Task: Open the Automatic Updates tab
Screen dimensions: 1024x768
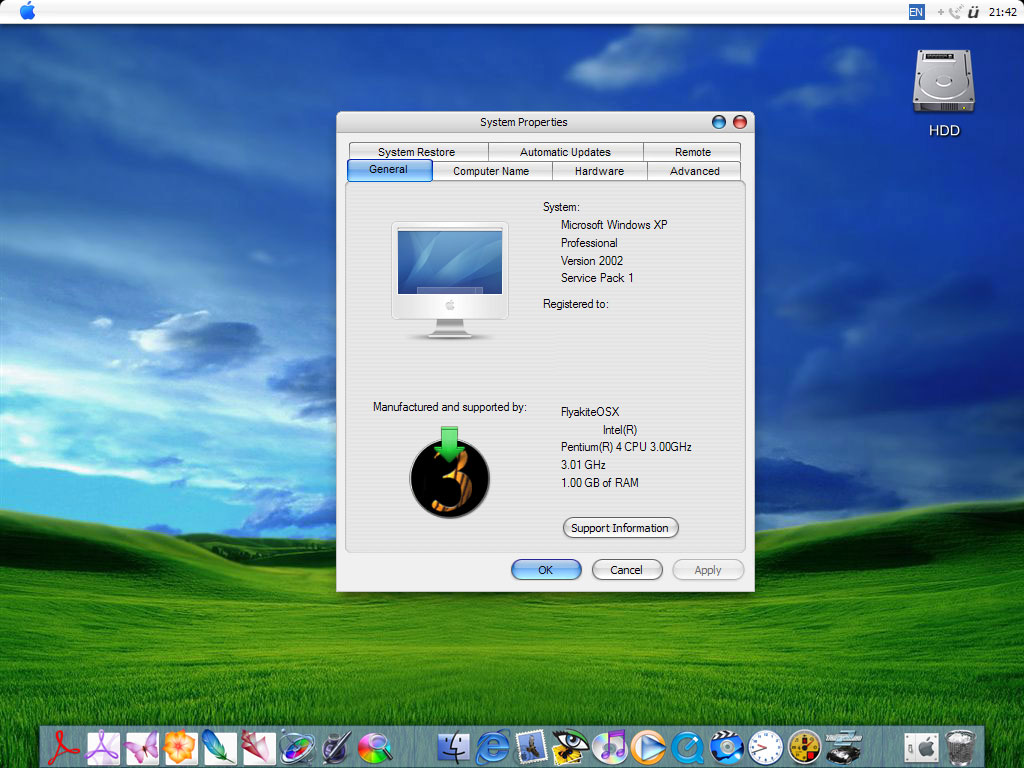Action: pos(566,152)
